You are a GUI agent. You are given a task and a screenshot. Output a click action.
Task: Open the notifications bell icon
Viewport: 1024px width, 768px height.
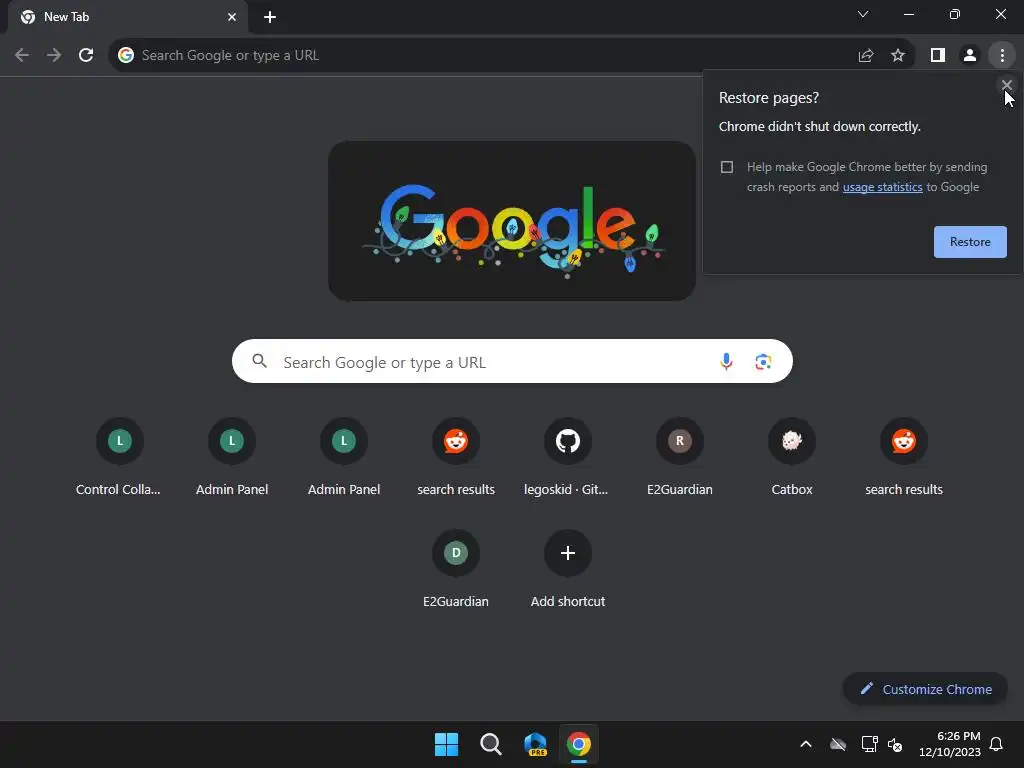(x=997, y=744)
